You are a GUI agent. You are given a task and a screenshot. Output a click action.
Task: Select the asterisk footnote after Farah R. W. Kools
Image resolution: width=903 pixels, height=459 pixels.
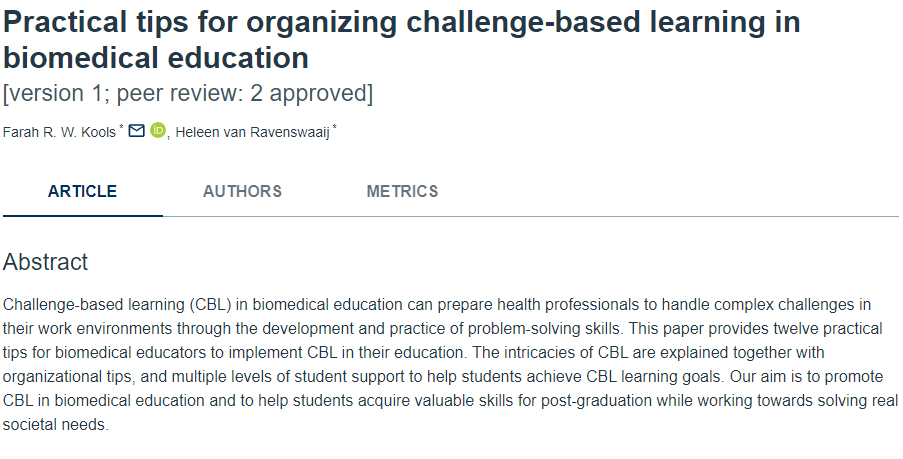pos(121,126)
